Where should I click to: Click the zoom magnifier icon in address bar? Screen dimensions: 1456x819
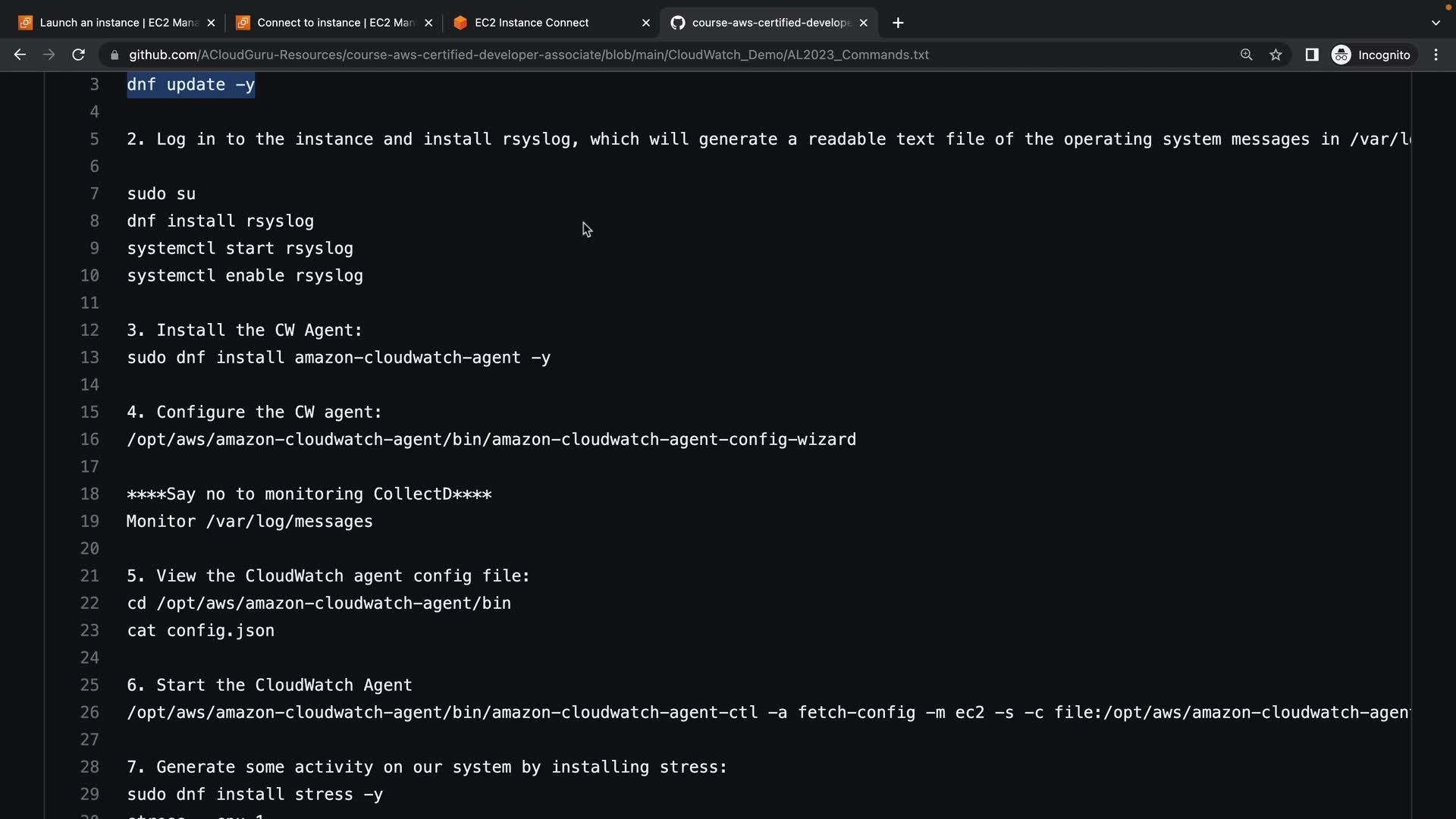point(1246,55)
